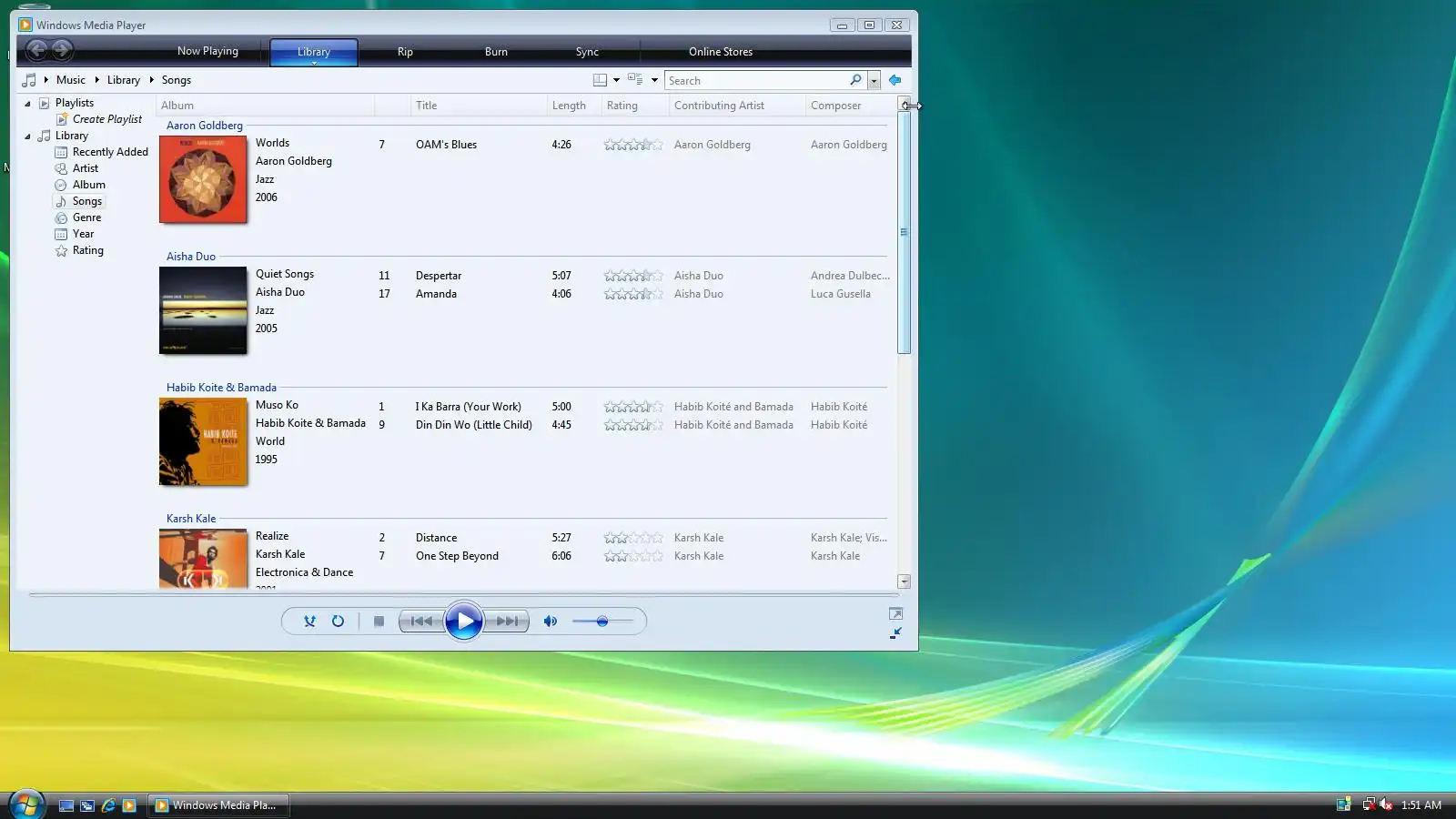
Task: Open the Search box dropdown arrow
Action: (x=874, y=80)
